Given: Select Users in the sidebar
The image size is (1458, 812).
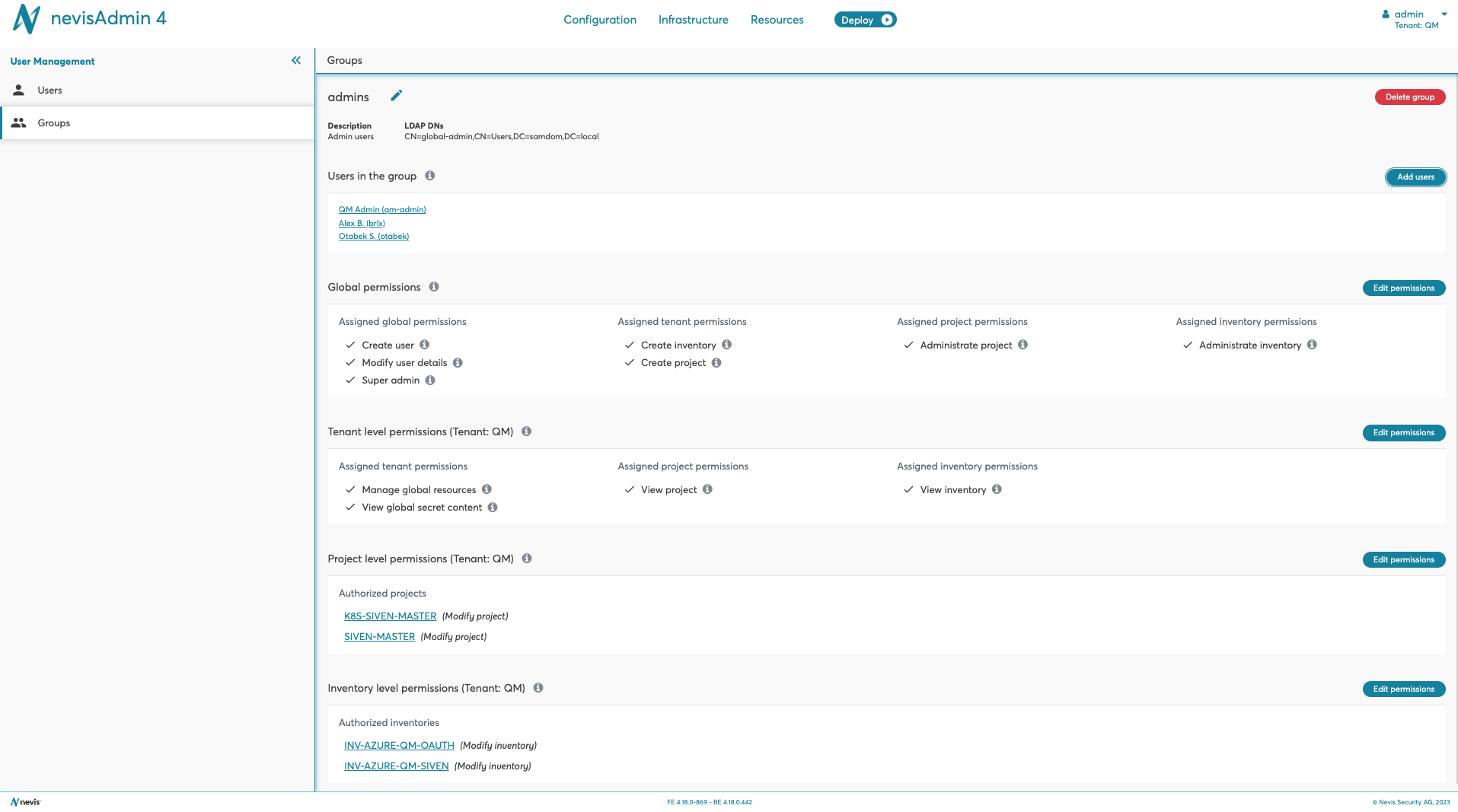Looking at the screenshot, I should coord(50,91).
